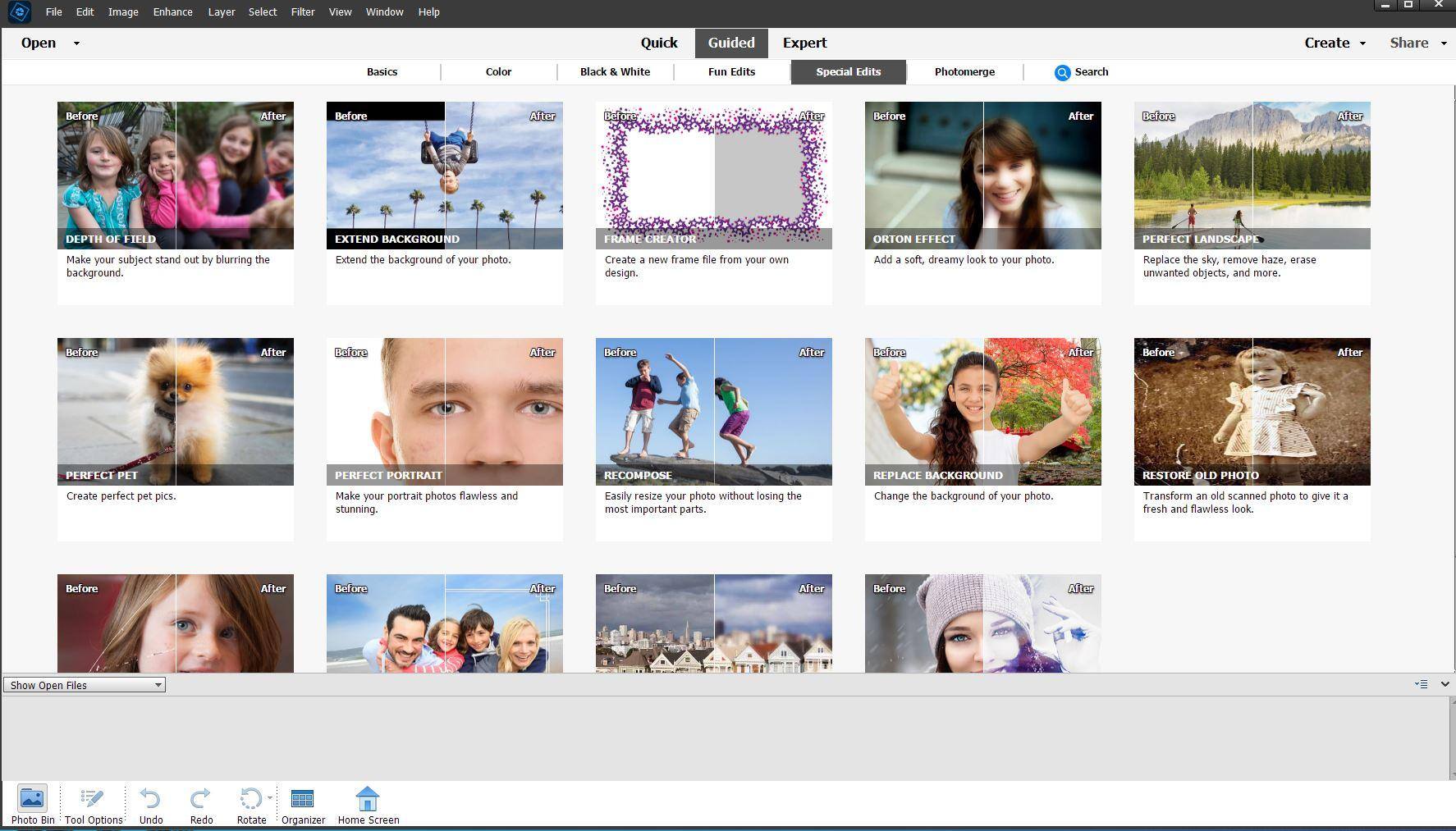
Task: Open the Enhance menu
Action: 172,11
